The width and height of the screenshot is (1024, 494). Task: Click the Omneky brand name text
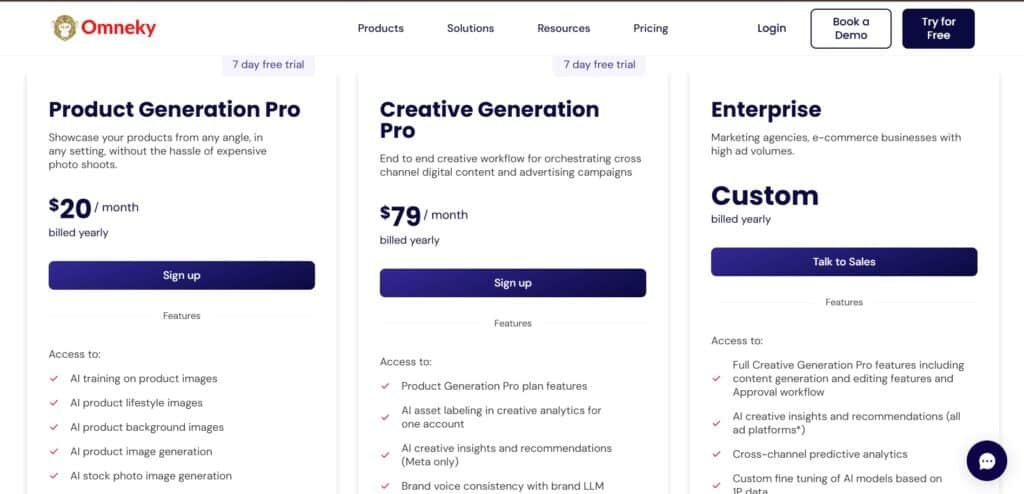(x=119, y=28)
